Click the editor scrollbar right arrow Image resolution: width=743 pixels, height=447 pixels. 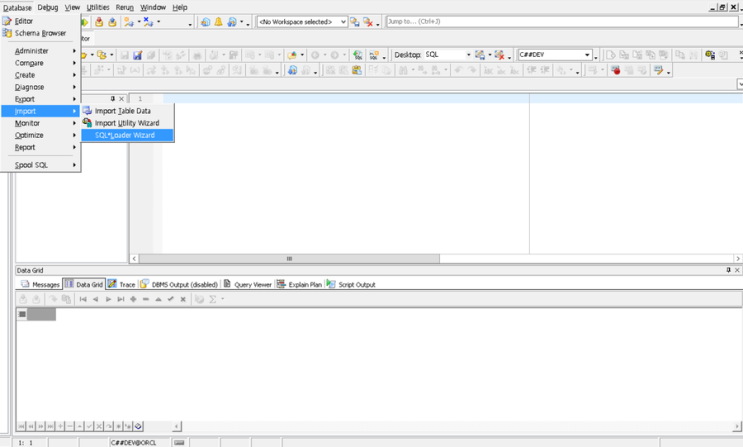738,259
